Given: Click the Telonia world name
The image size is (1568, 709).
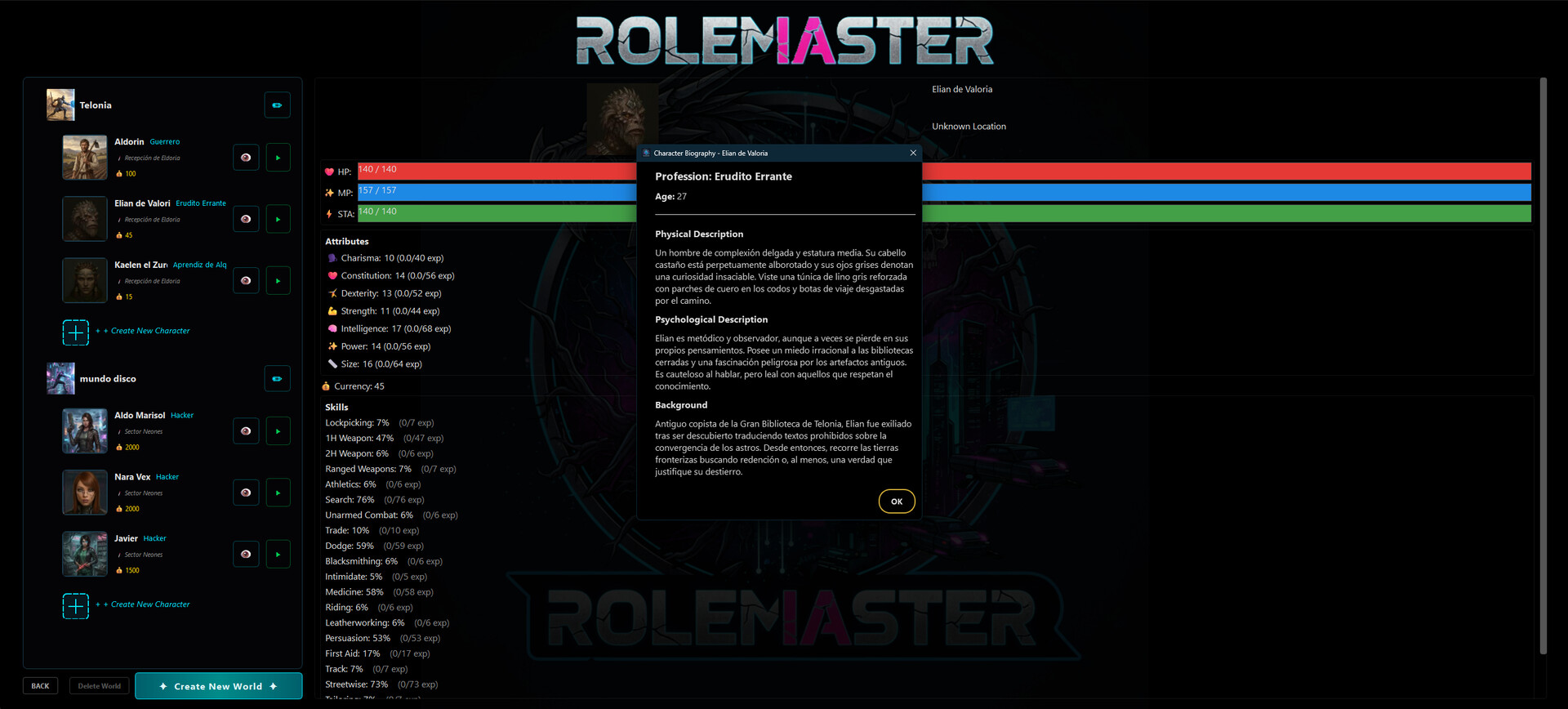Looking at the screenshot, I should (x=96, y=105).
